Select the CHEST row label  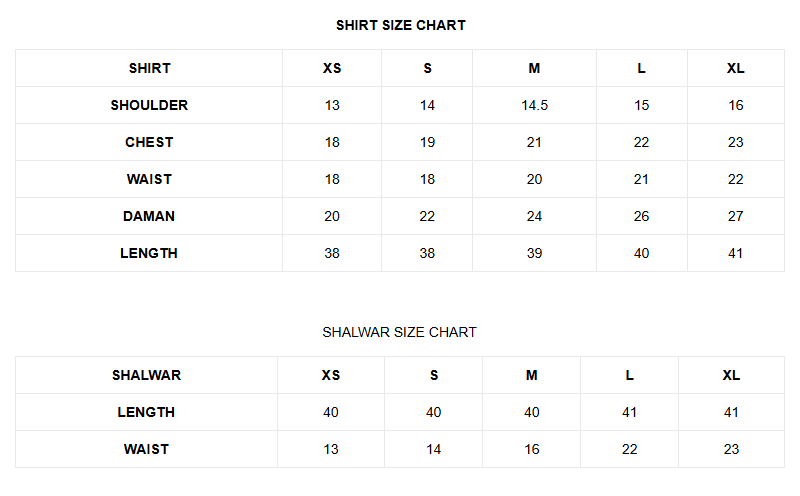(x=149, y=142)
